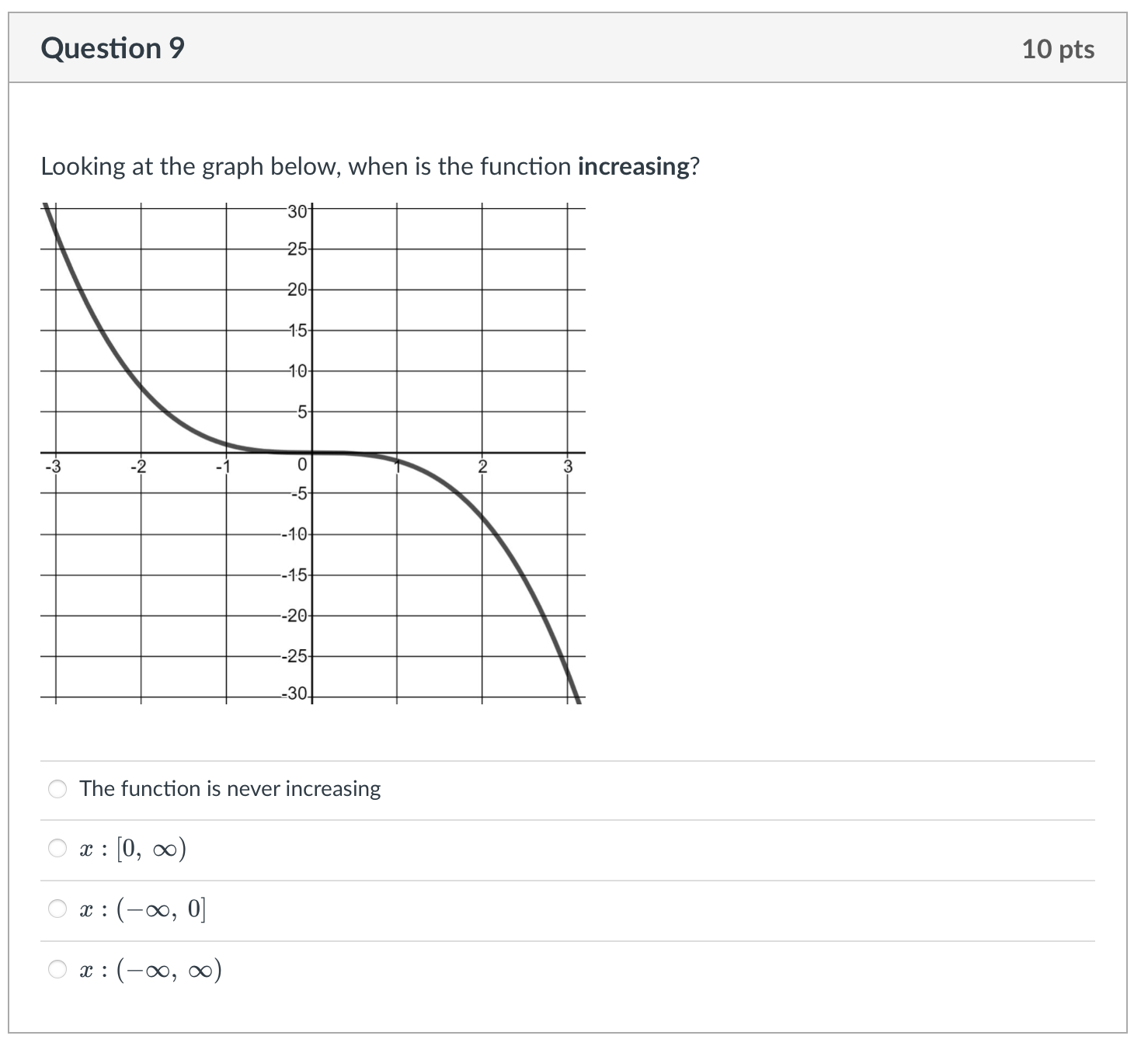
Task: Click the 3 label on the x-axis
Action: (569, 466)
